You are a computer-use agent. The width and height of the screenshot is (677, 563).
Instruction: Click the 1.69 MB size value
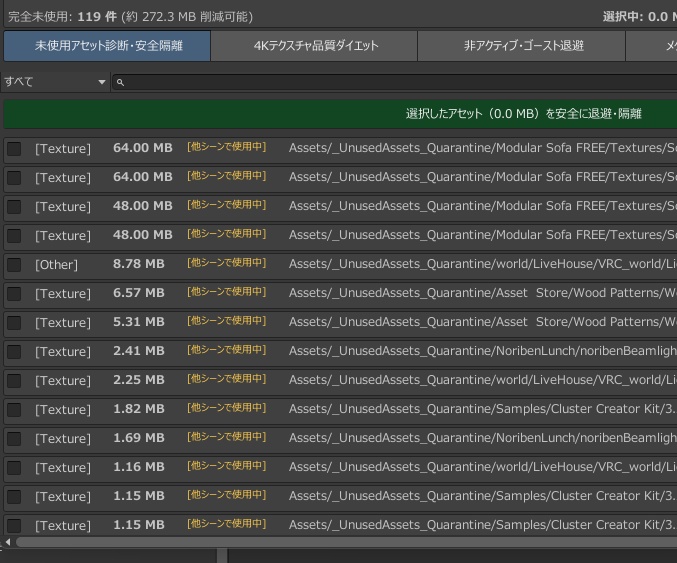point(139,438)
